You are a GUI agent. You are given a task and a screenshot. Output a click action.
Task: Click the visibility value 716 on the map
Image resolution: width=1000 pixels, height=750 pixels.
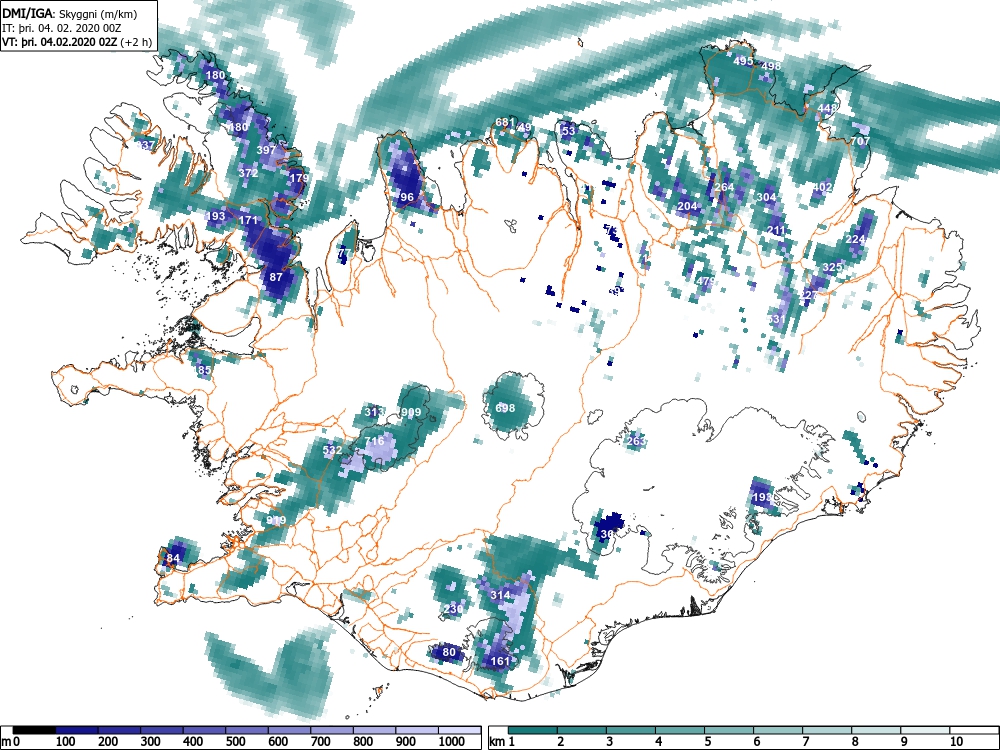pos(374,441)
